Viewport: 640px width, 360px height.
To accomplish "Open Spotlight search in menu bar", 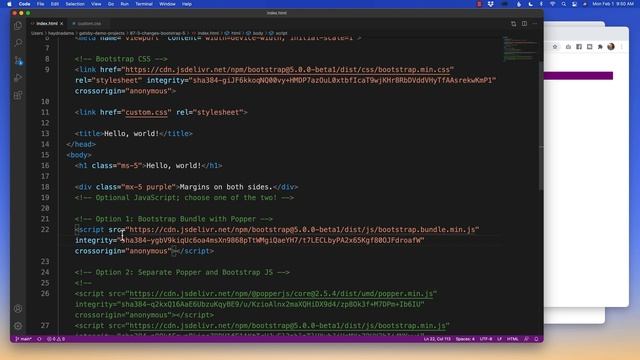I will [564, 4].
